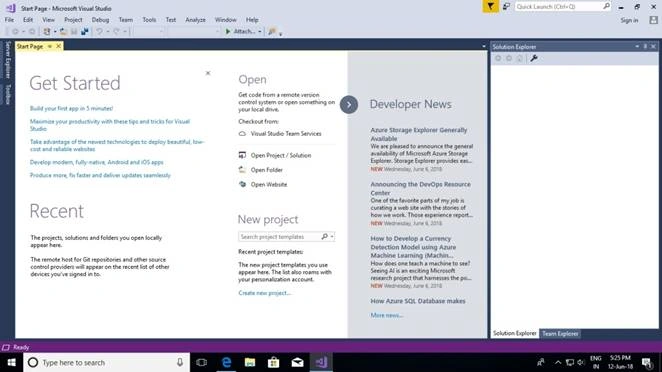Switch to the Team Explorer tab
662x372 pixels.
(x=560, y=334)
